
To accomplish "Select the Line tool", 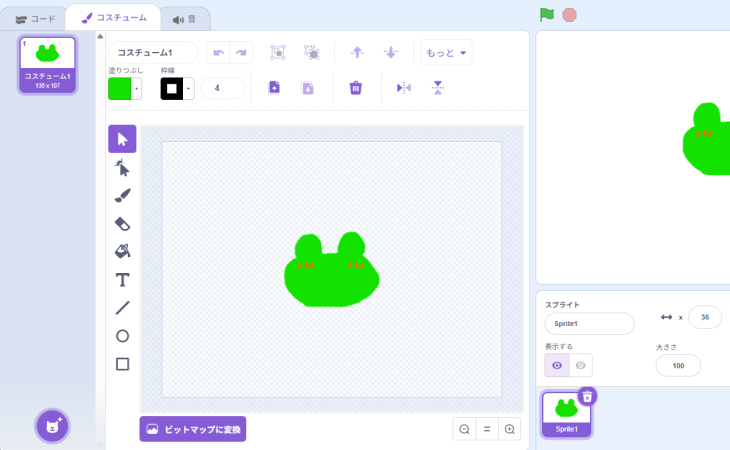I will (122, 308).
